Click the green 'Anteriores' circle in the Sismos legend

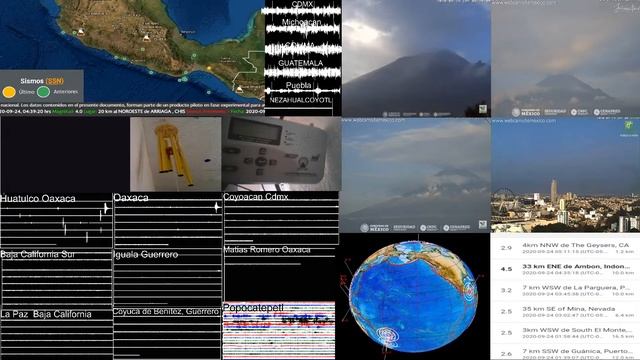tap(43, 92)
